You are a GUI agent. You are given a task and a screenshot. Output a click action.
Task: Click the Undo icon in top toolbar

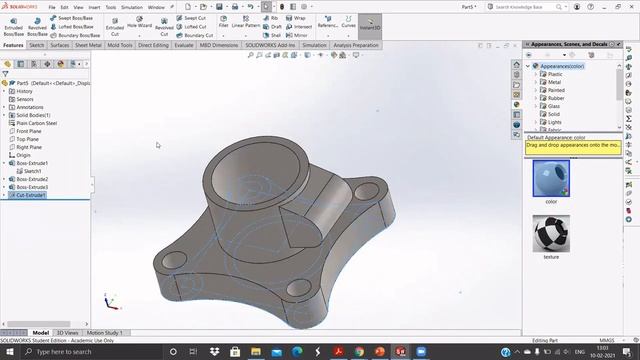click(250, 7)
